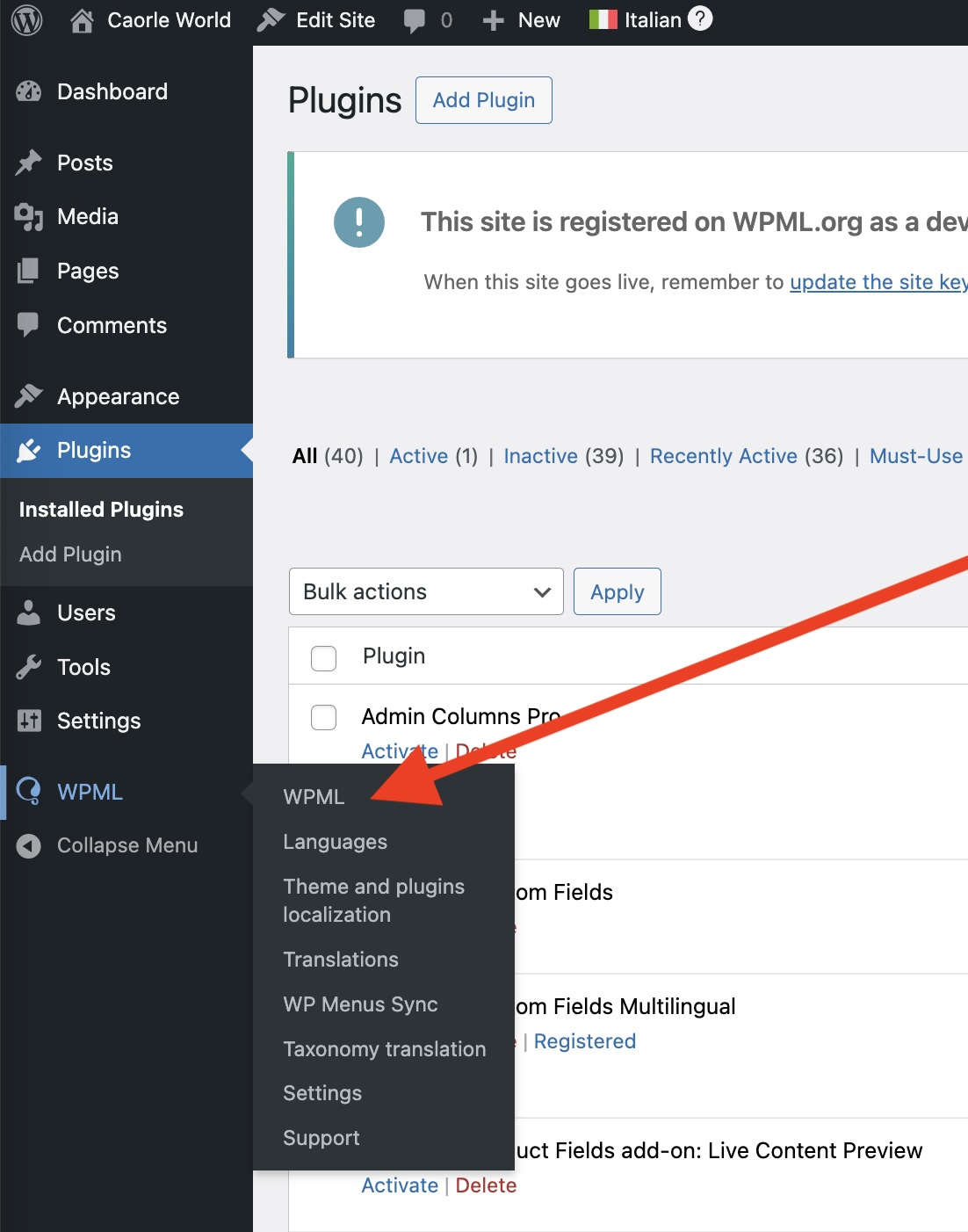
Task: Open the comments bubble icon in admin bar
Action: (x=414, y=21)
